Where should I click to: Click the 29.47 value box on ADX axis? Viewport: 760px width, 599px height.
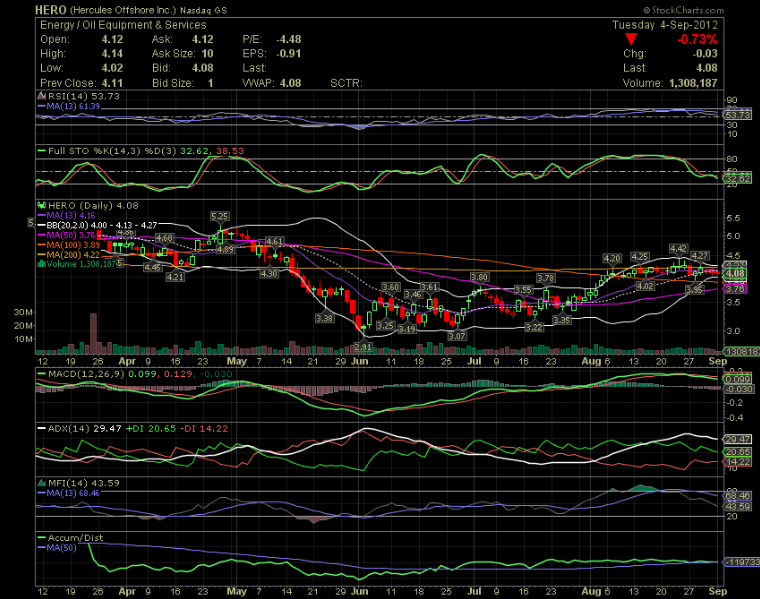(737, 439)
